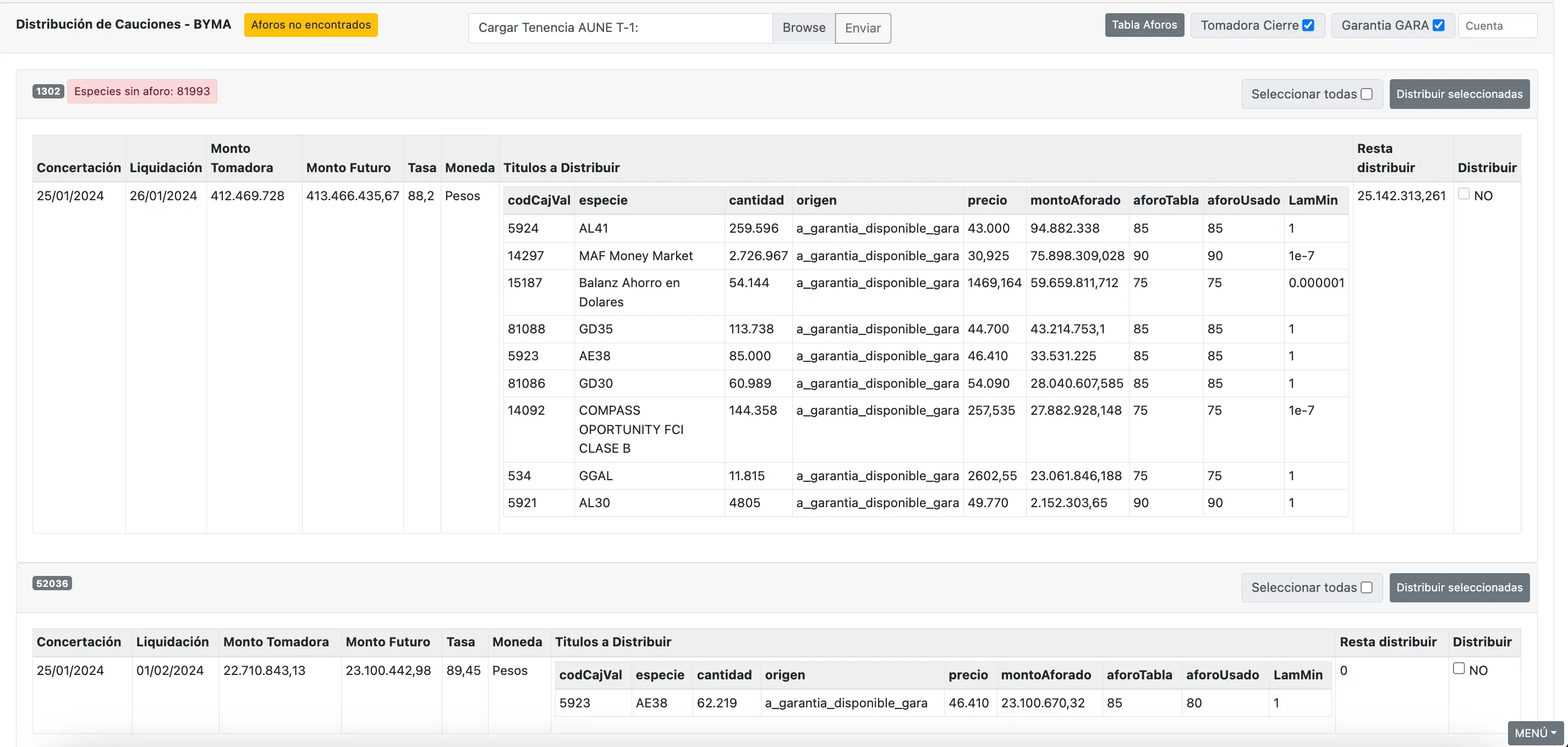1568x747 pixels.
Task: Tick Distribuir checkbox for 26/01/2024 caución
Action: pos(1464,194)
